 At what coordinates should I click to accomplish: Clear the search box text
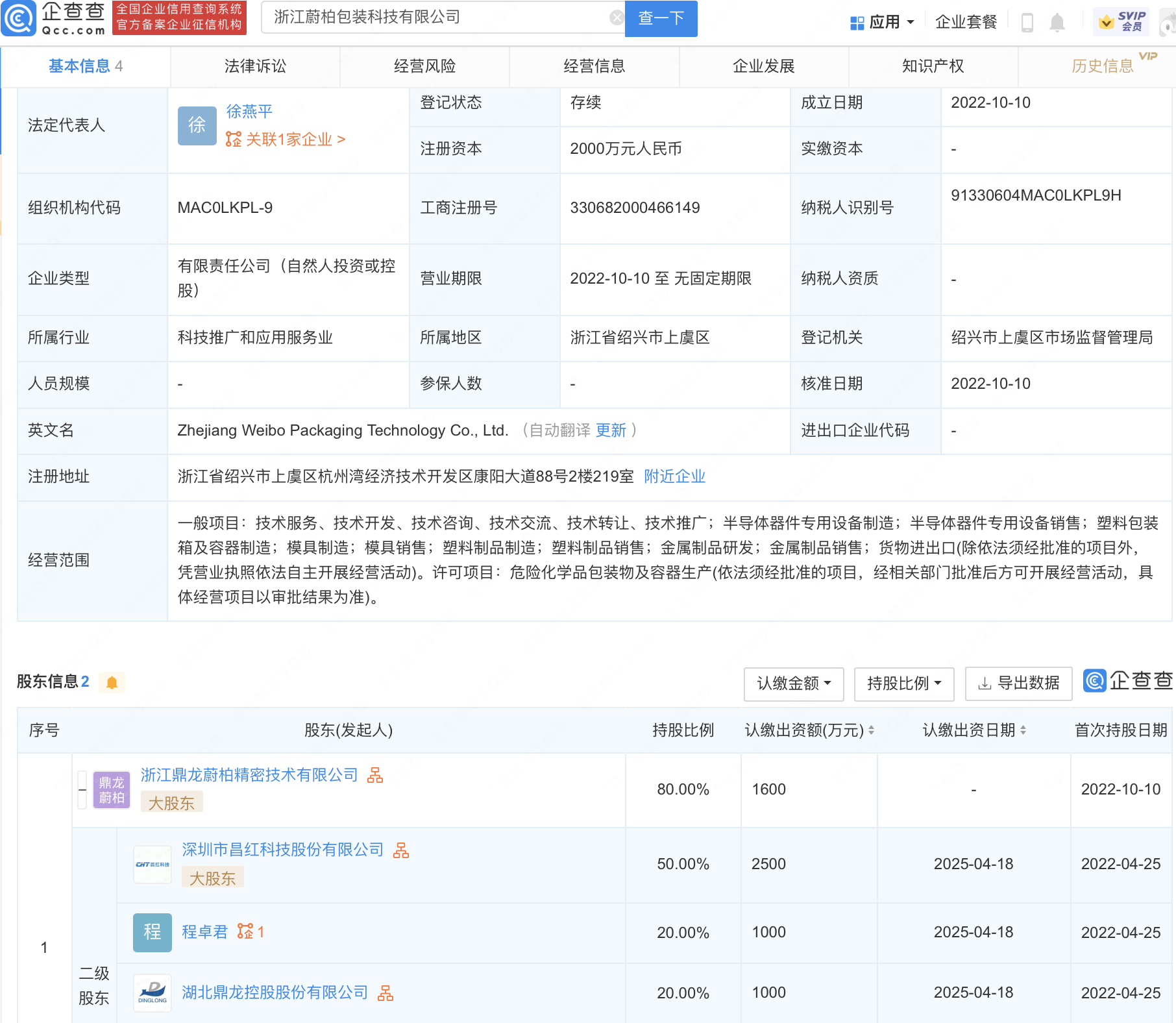pyautogui.click(x=617, y=18)
